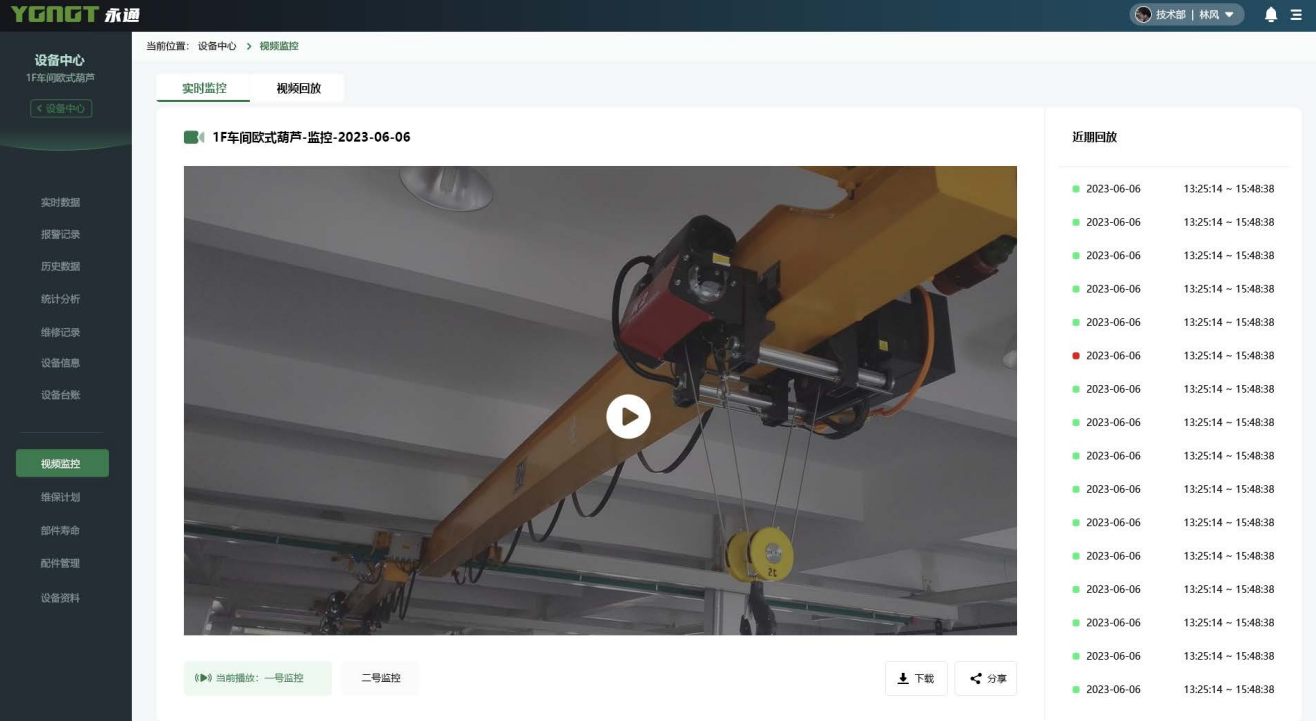Screen dimensions: 1316x721
Task: Go back via 设备中心 sidebar button
Action: point(61,108)
